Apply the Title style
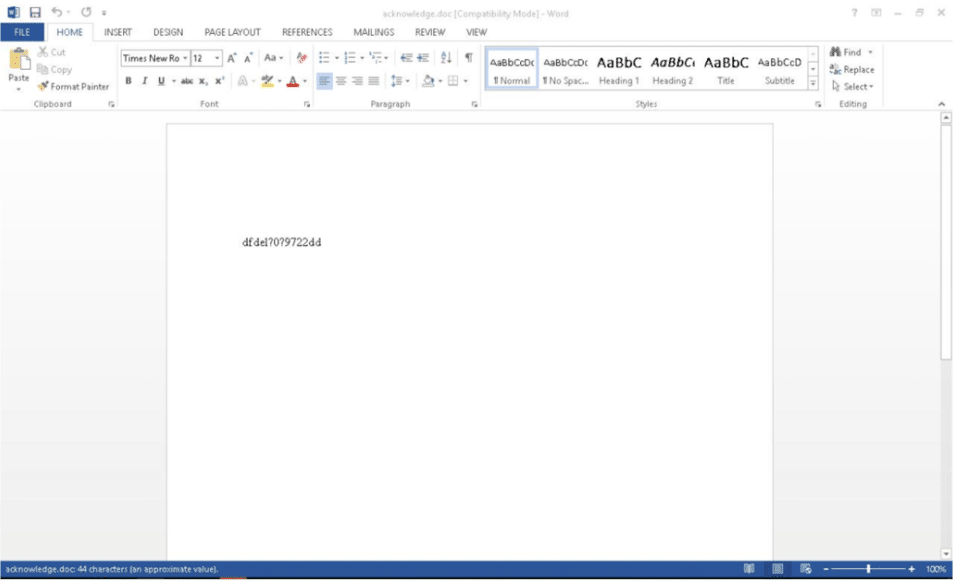The image size is (953, 582). (726, 69)
